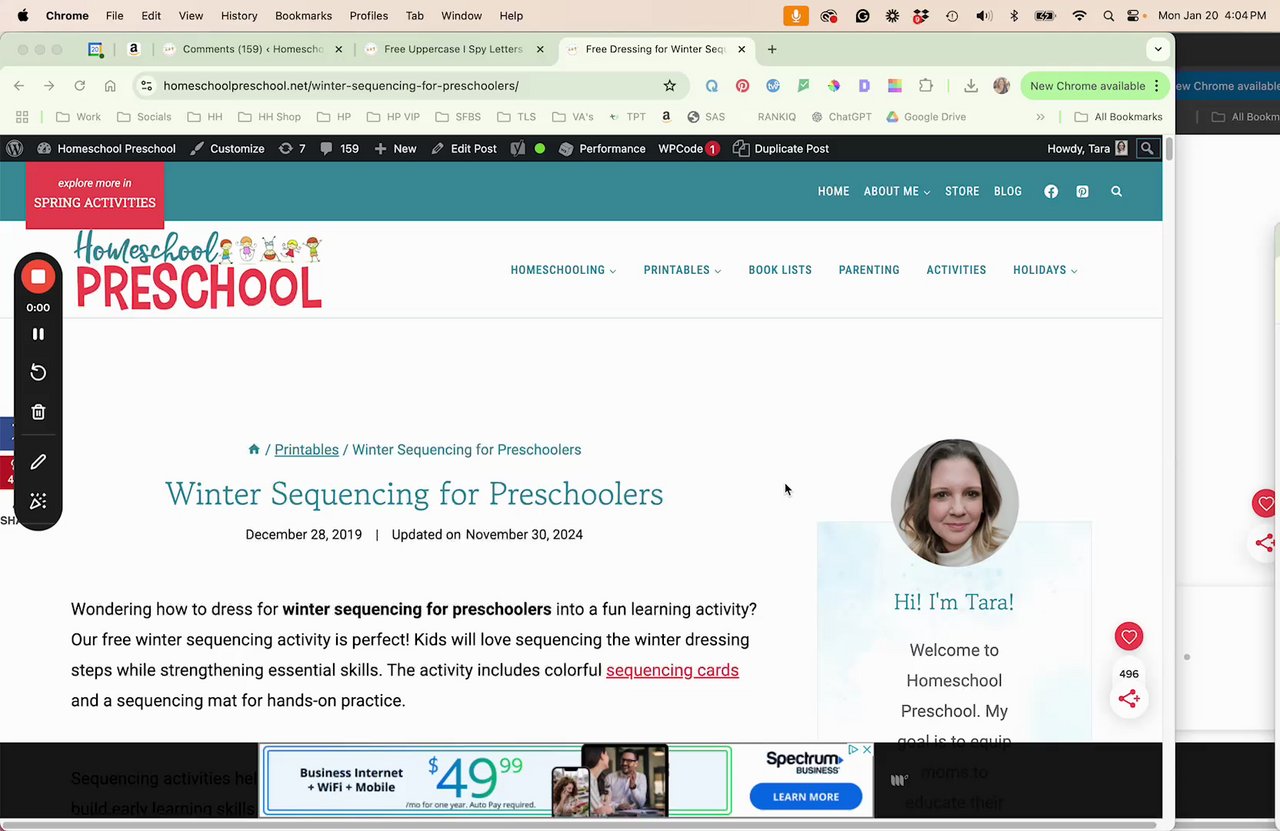The height and width of the screenshot is (831, 1280).
Task: View the 7 pending updates
Action: (x=292, y=148)
